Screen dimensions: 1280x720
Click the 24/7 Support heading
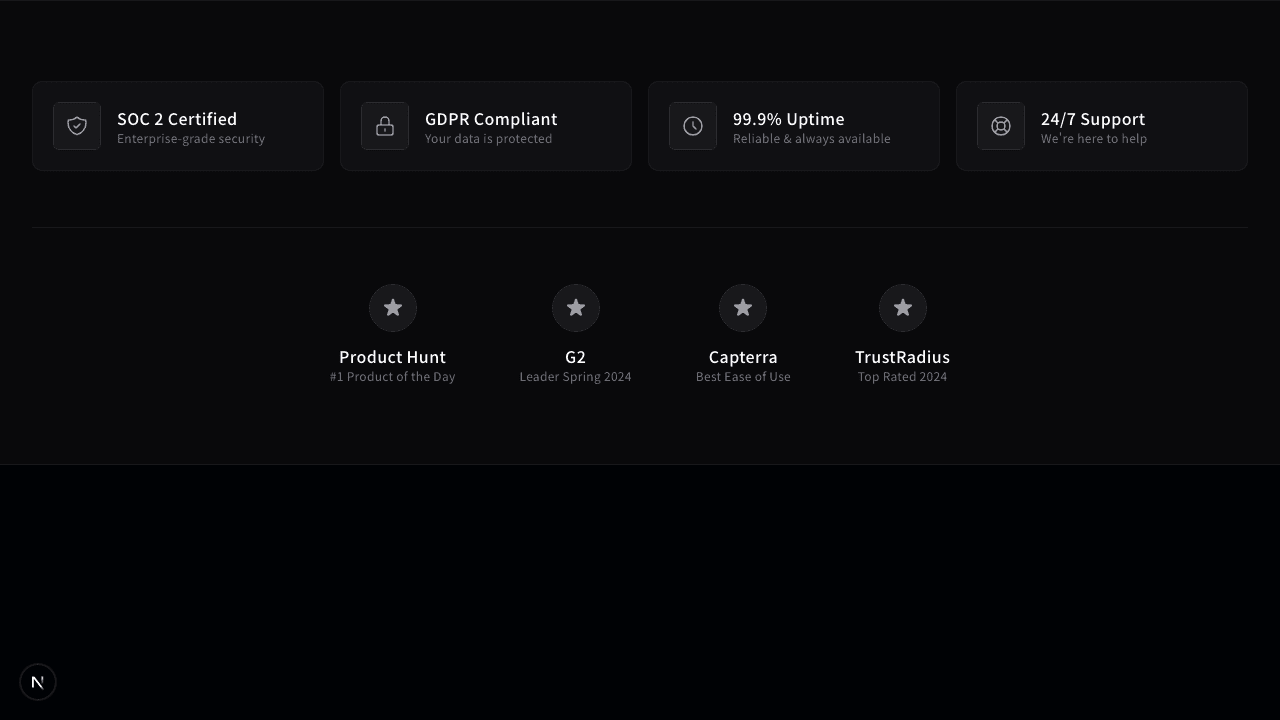point(1092,119)
